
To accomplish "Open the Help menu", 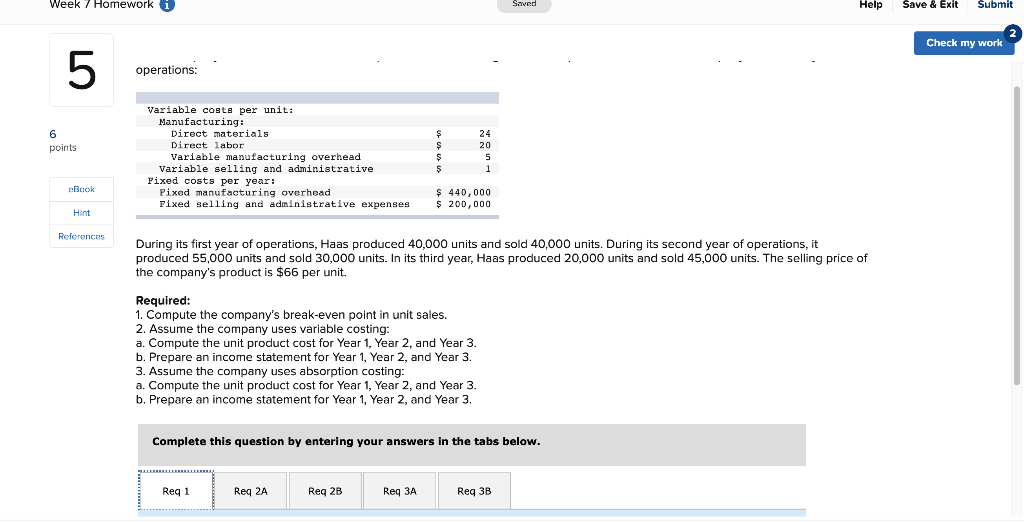I will click(871, 5).
